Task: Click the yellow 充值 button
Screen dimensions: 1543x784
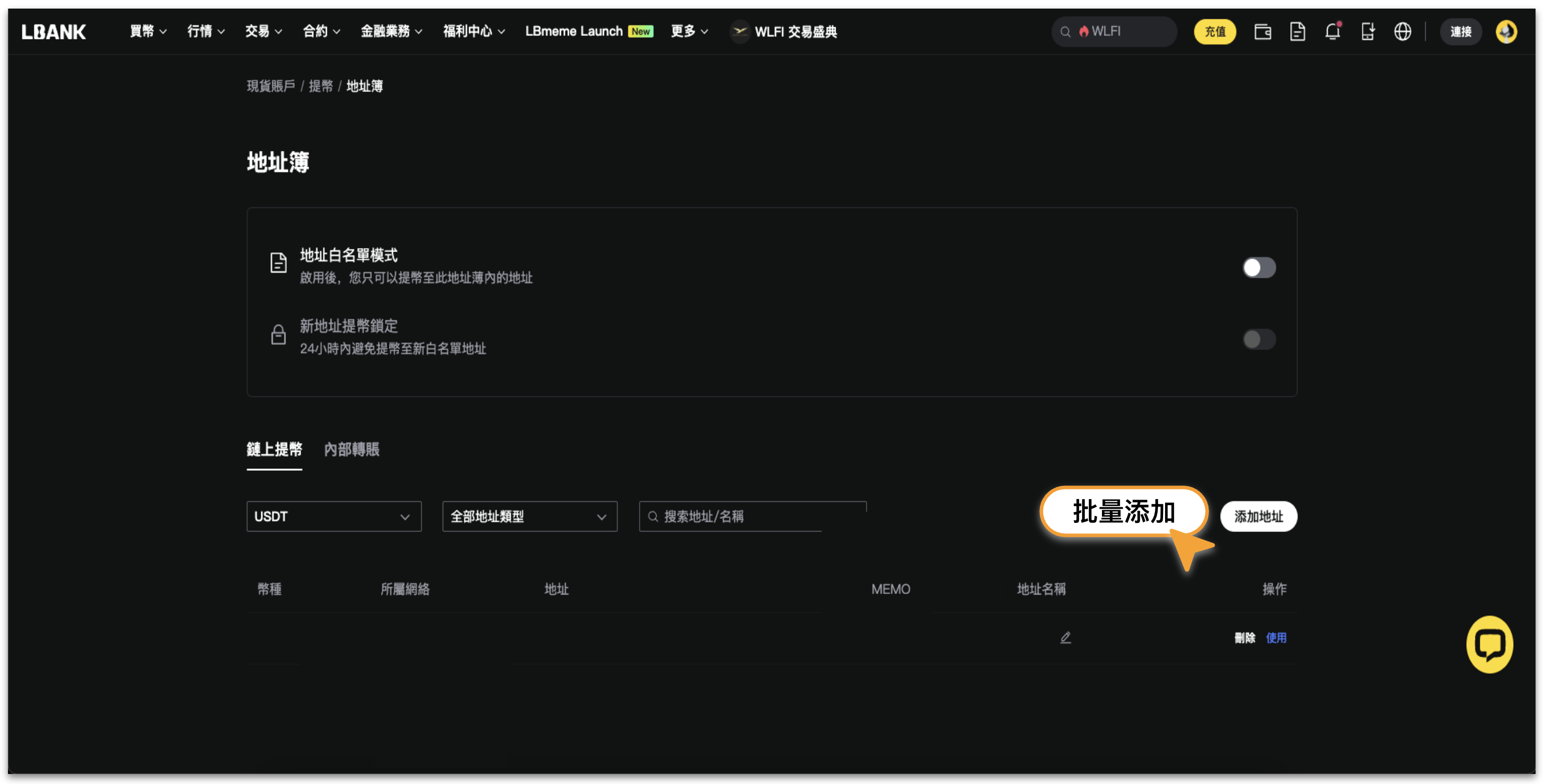Action: pos(1214,32)
